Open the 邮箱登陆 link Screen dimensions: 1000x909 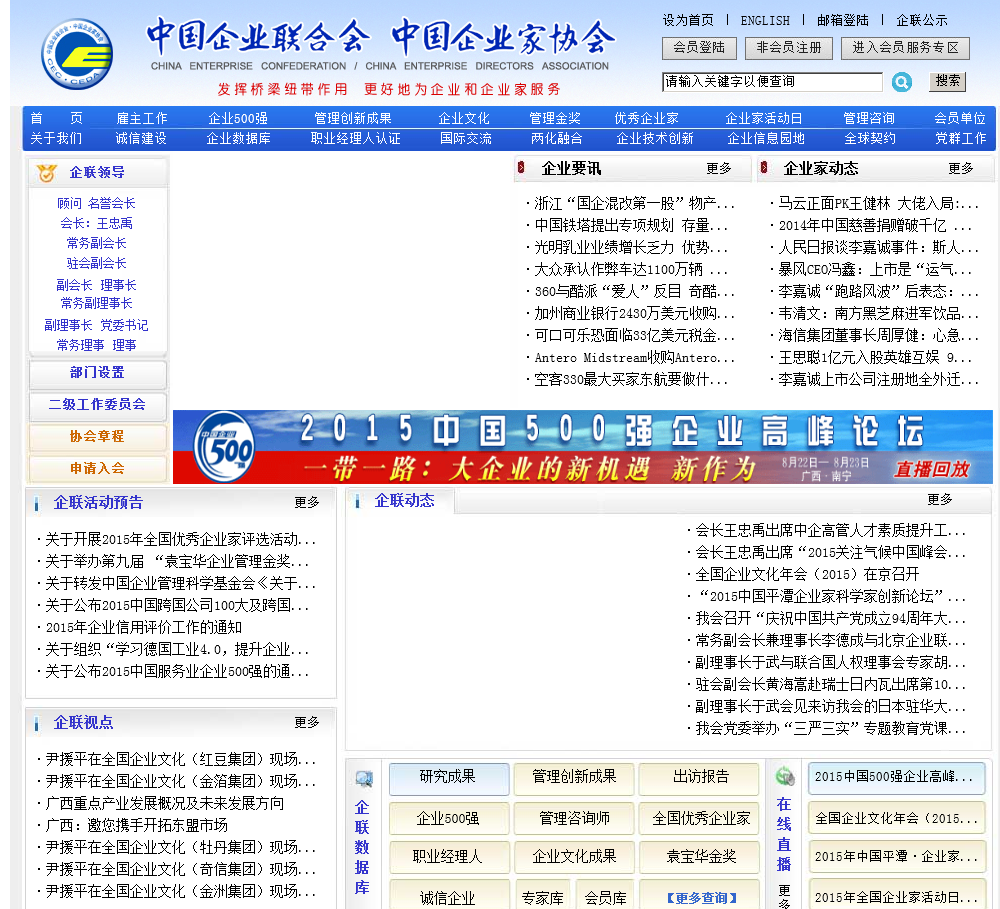(842, 20)
